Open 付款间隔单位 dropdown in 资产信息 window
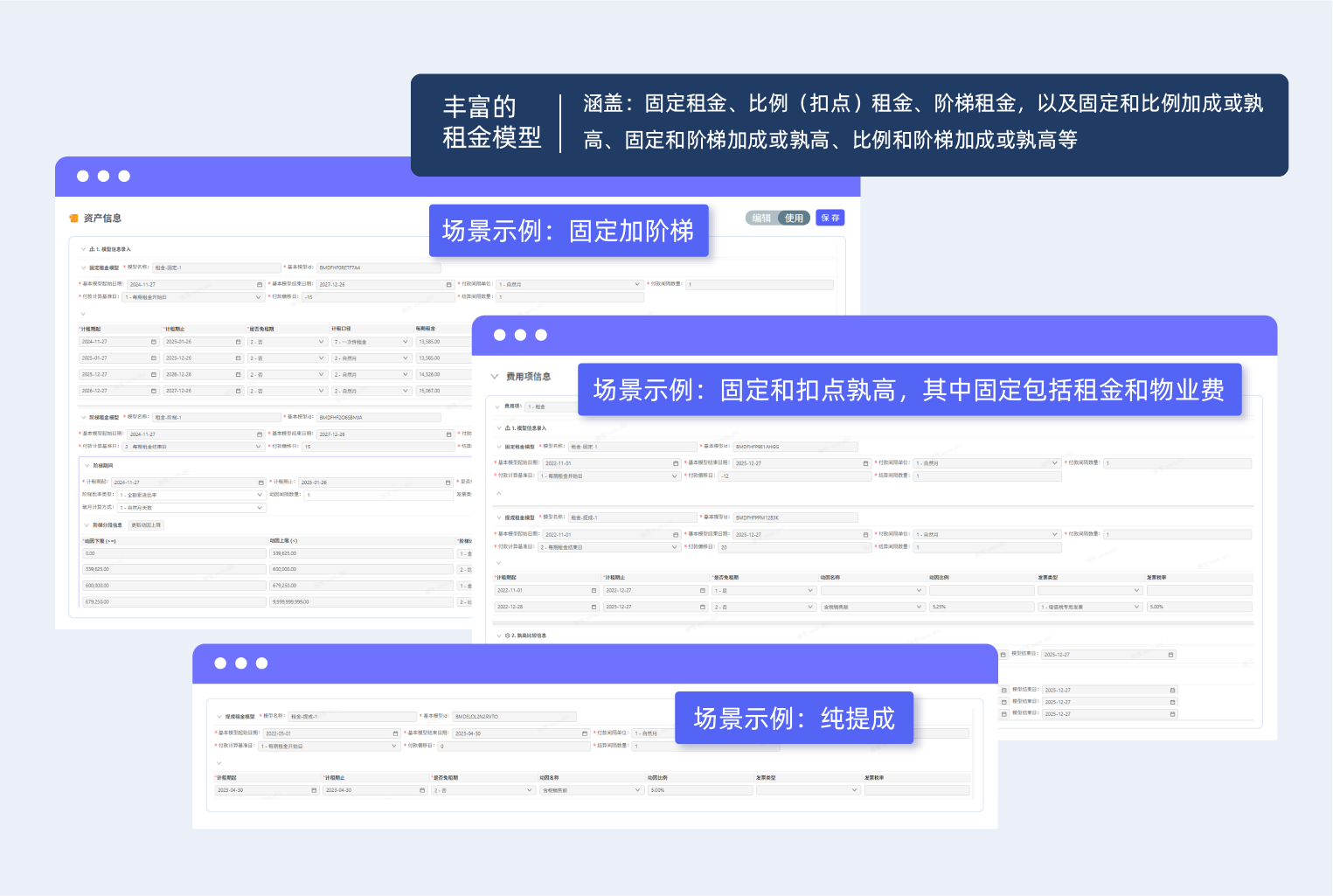Image resolution: width=1333 pixels, height=896 pixels. (569, 284)
